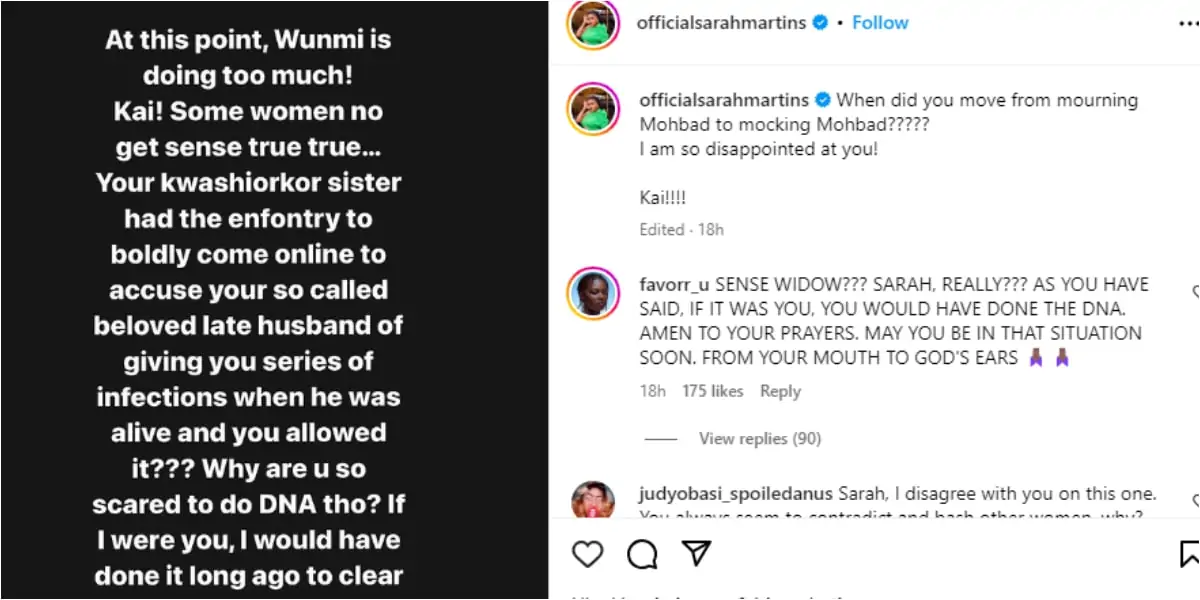Like judyobasi_spoiledanus's comment with heart
Screen dimensions: 1200x600
click(1196, 498)
